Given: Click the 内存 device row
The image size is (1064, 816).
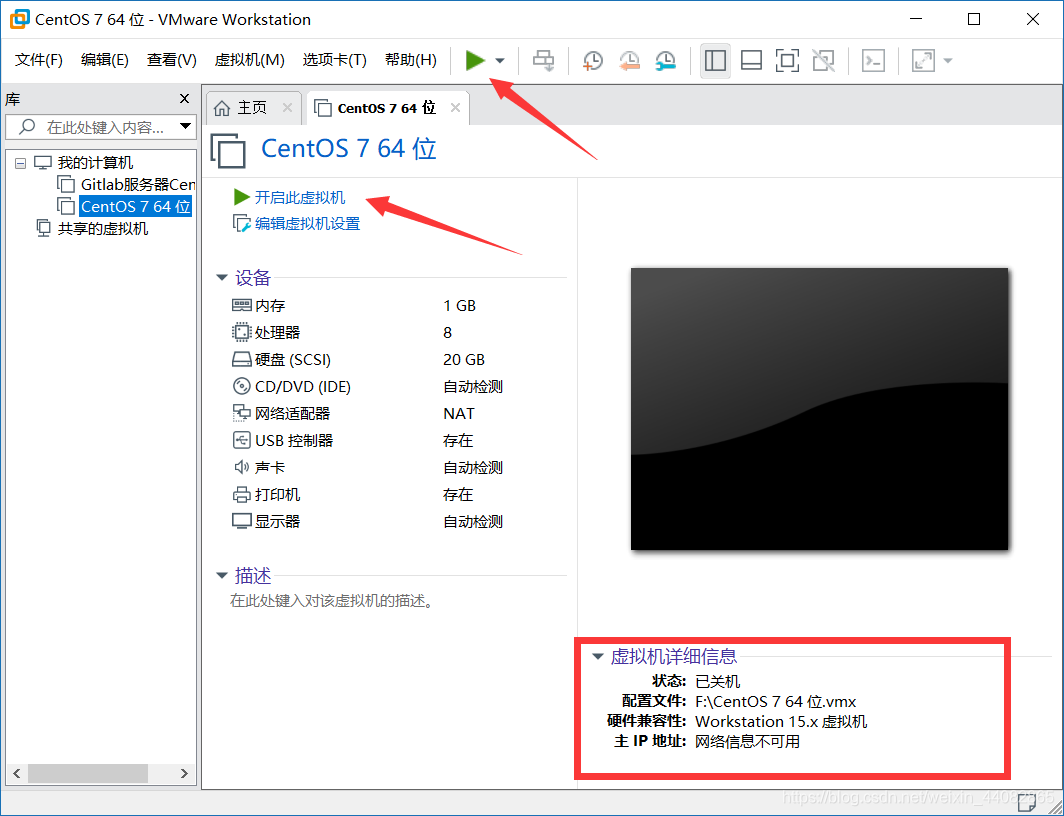Looking at the screenshot, I should click(x=399, y=306).
